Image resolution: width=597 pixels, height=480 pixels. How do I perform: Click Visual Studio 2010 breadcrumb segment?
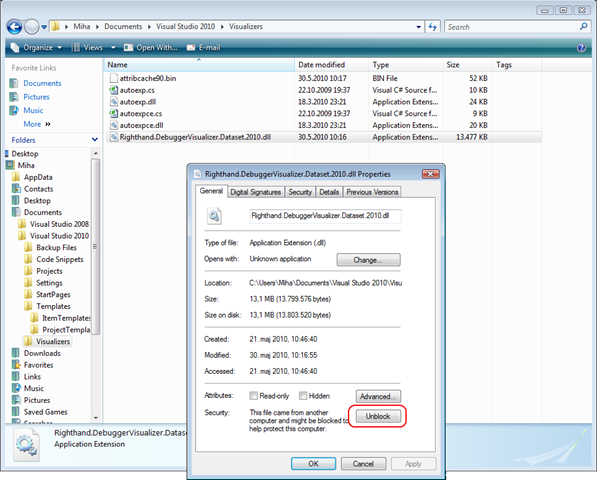(185, 27)
